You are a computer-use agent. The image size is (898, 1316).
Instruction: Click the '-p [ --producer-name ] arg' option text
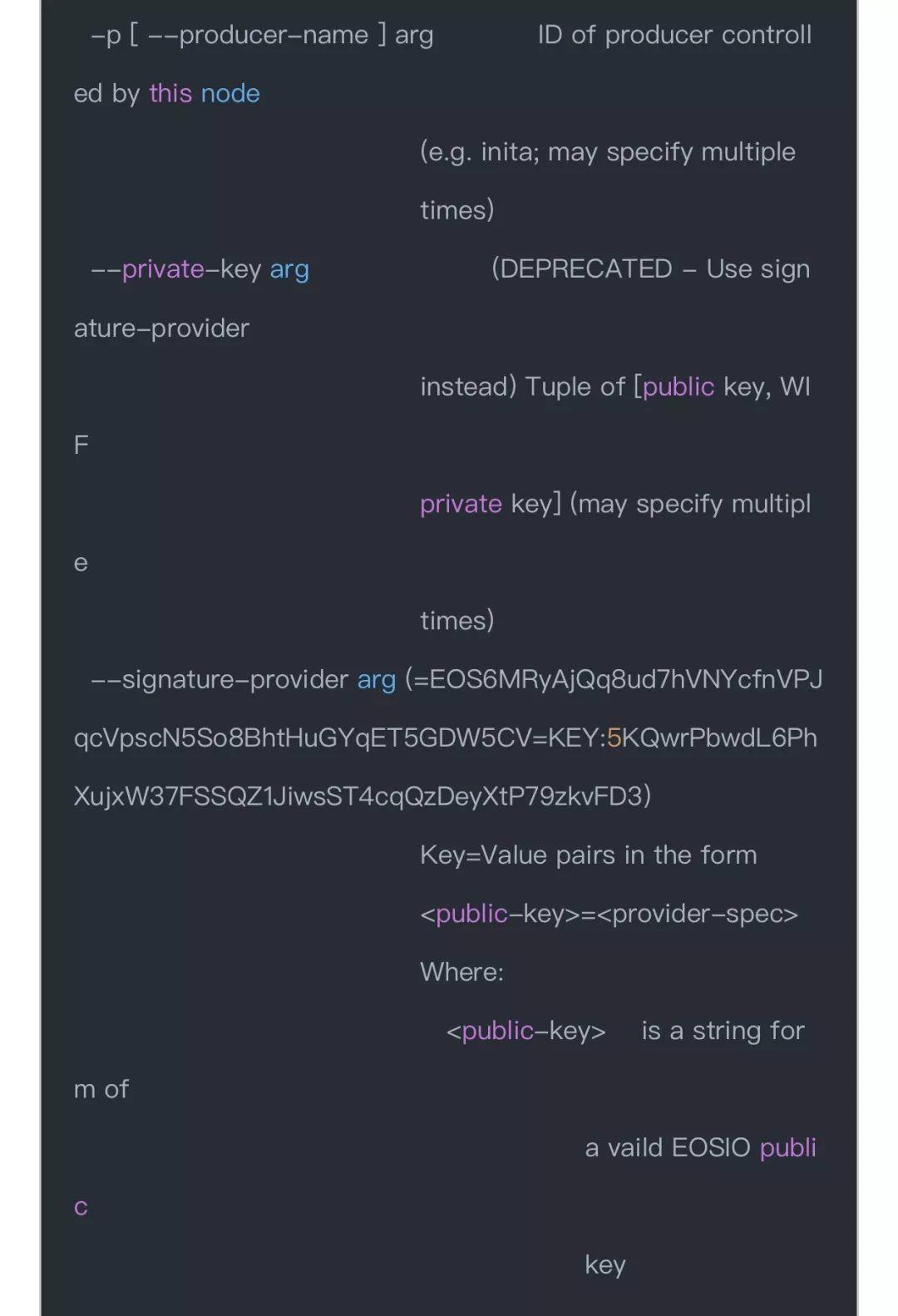click(262, 36)
